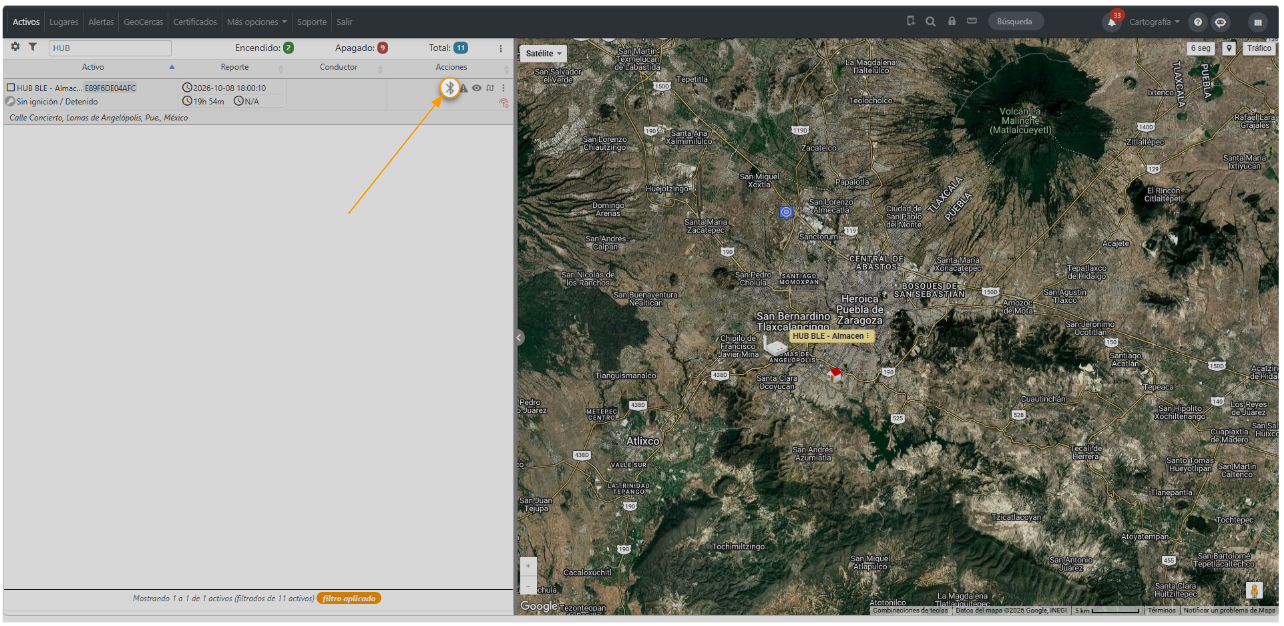Sort the list by Conductor column
This screenshot has width=1284, height=626.
(x=338, y=67)
